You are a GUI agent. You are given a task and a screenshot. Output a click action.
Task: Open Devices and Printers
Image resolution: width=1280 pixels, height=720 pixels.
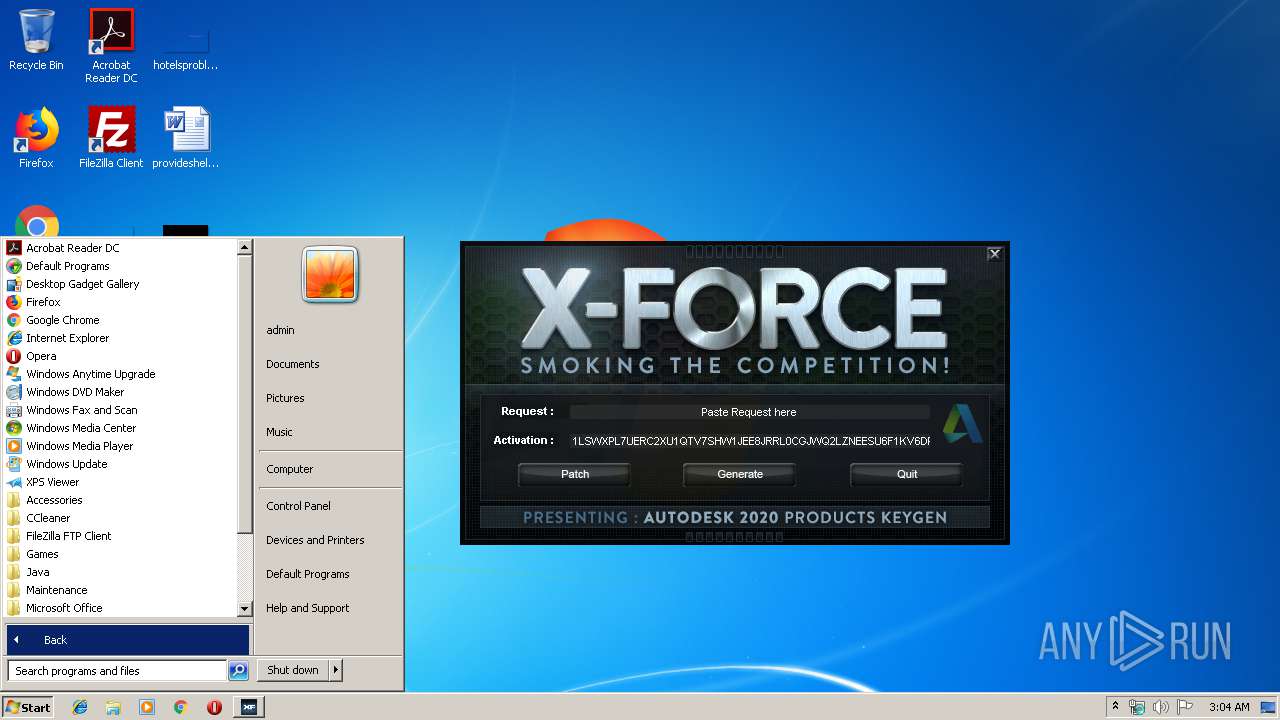[315, 540]
